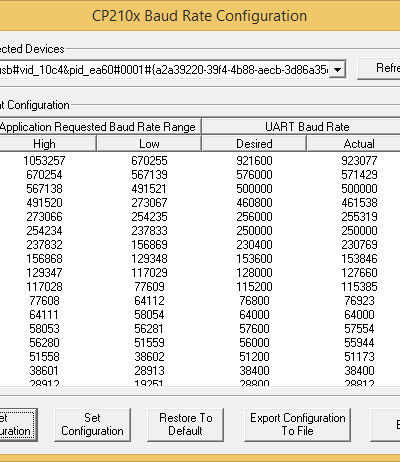Click the High column header

(47, 144)
